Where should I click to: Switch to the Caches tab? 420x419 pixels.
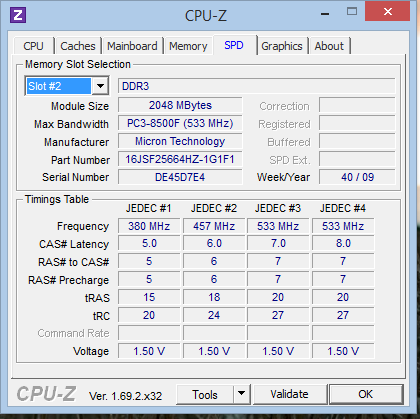[78, 46]
